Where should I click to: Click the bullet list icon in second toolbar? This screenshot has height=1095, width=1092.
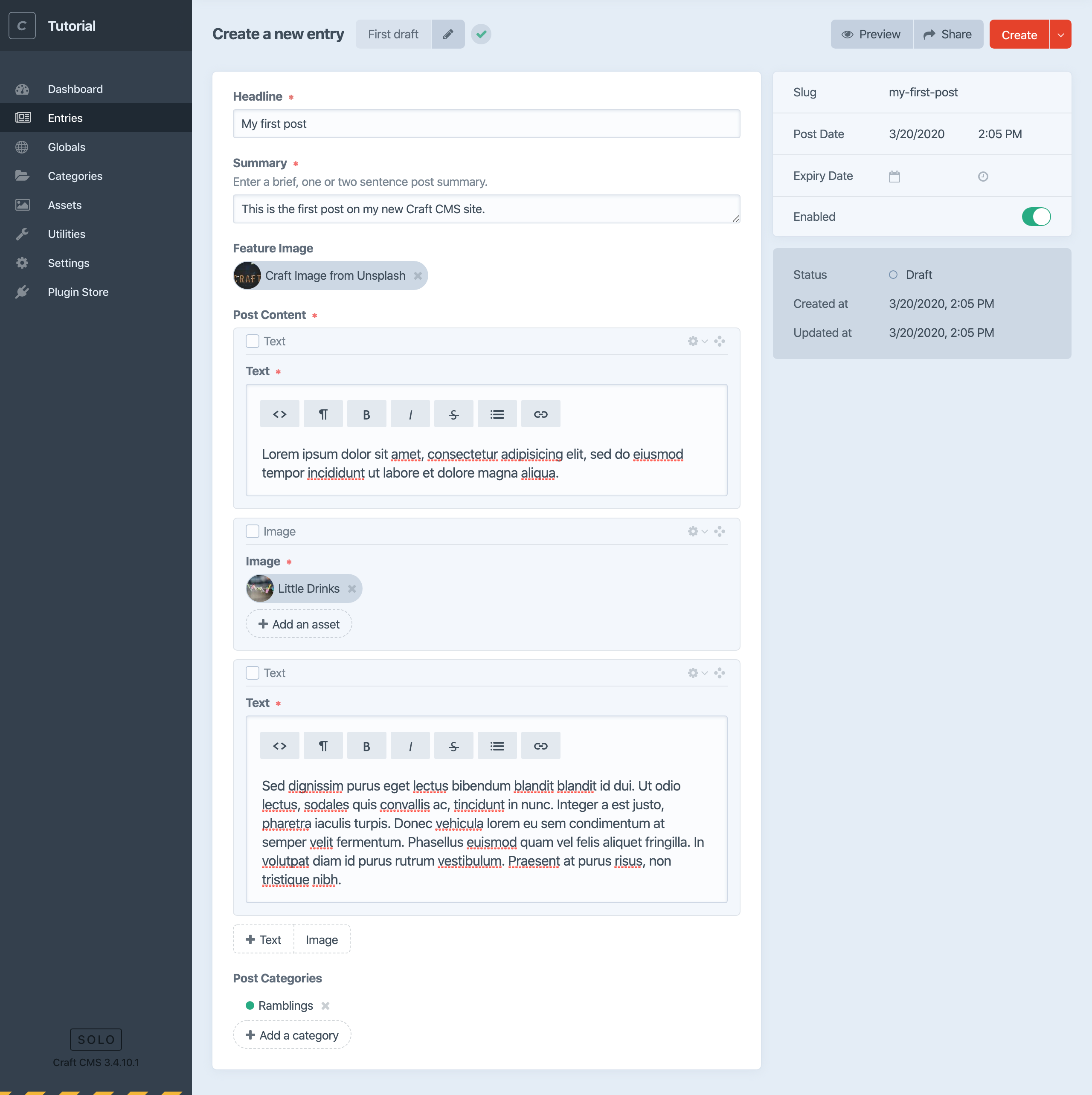tap(496, 745)
